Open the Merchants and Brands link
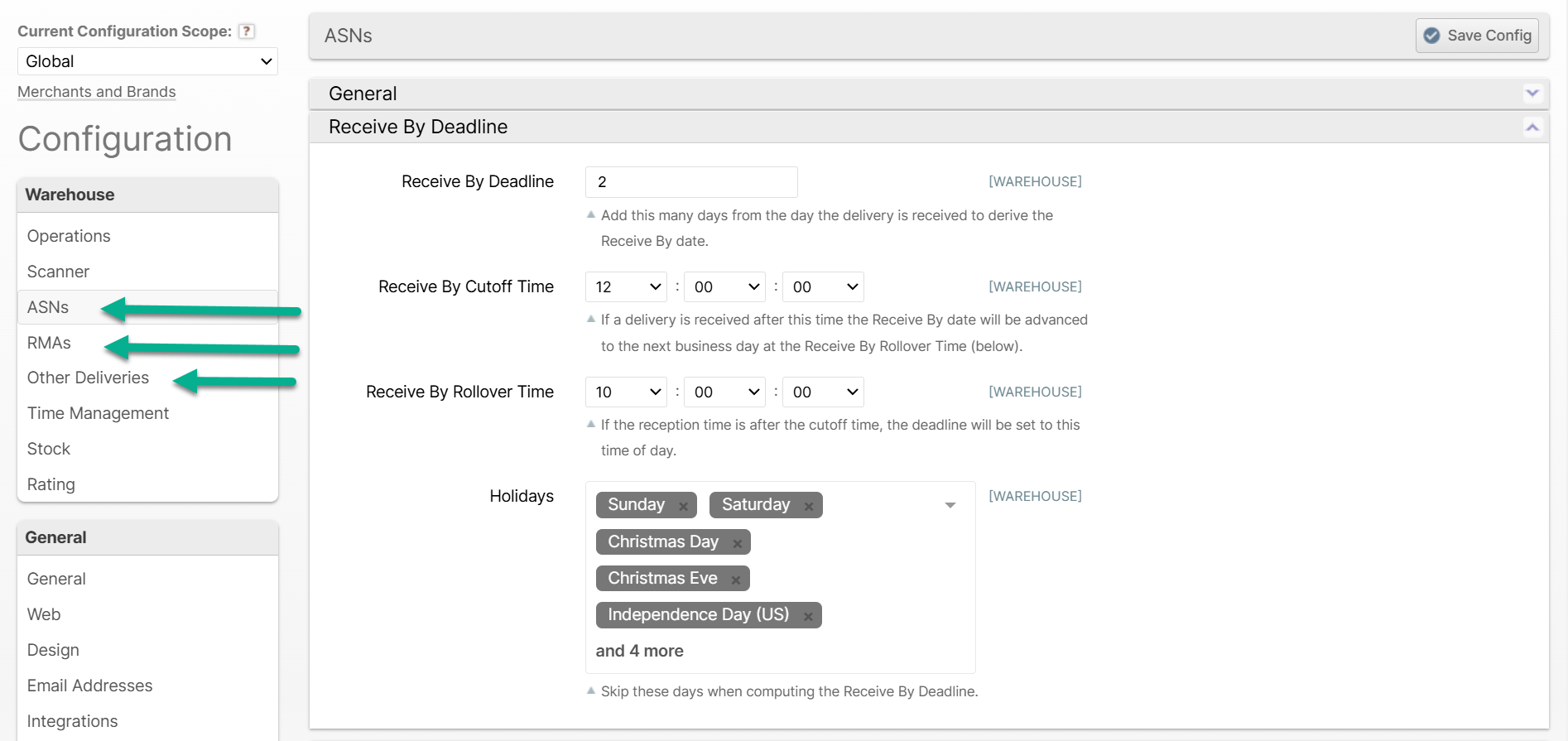 (x=97, y=92)
